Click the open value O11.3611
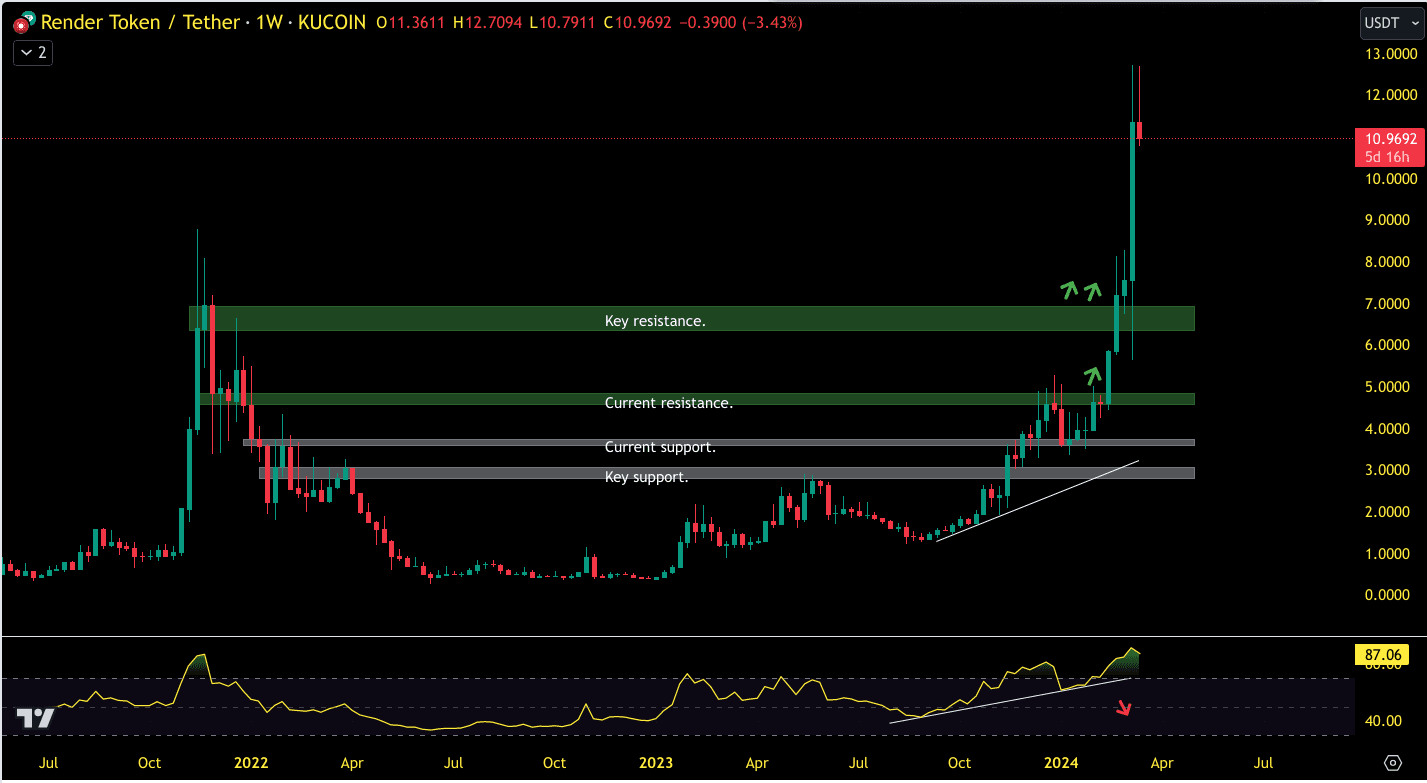This screenshot has height=783, width=1427. pyautogui.click(x=411, y=21)
